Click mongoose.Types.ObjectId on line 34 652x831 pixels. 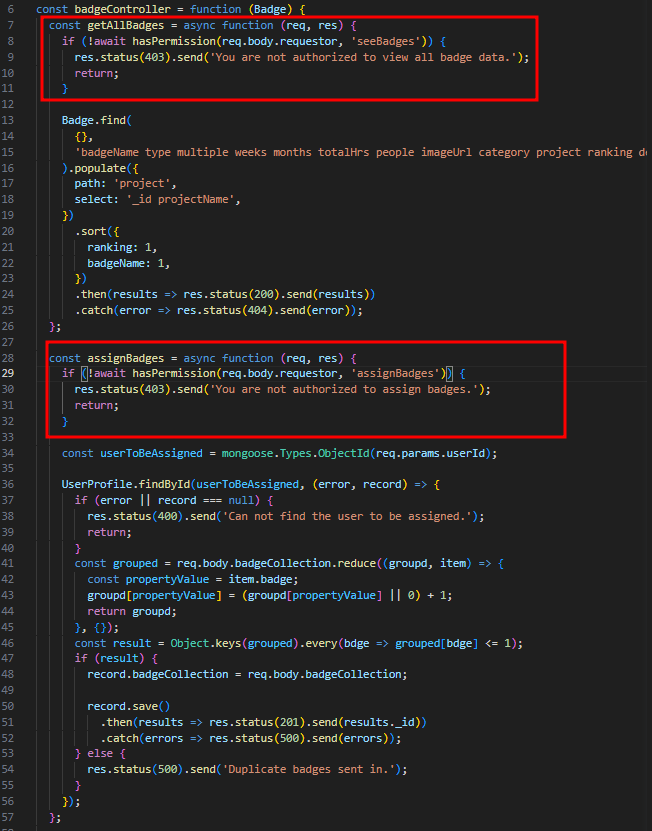tap(295, 453)
